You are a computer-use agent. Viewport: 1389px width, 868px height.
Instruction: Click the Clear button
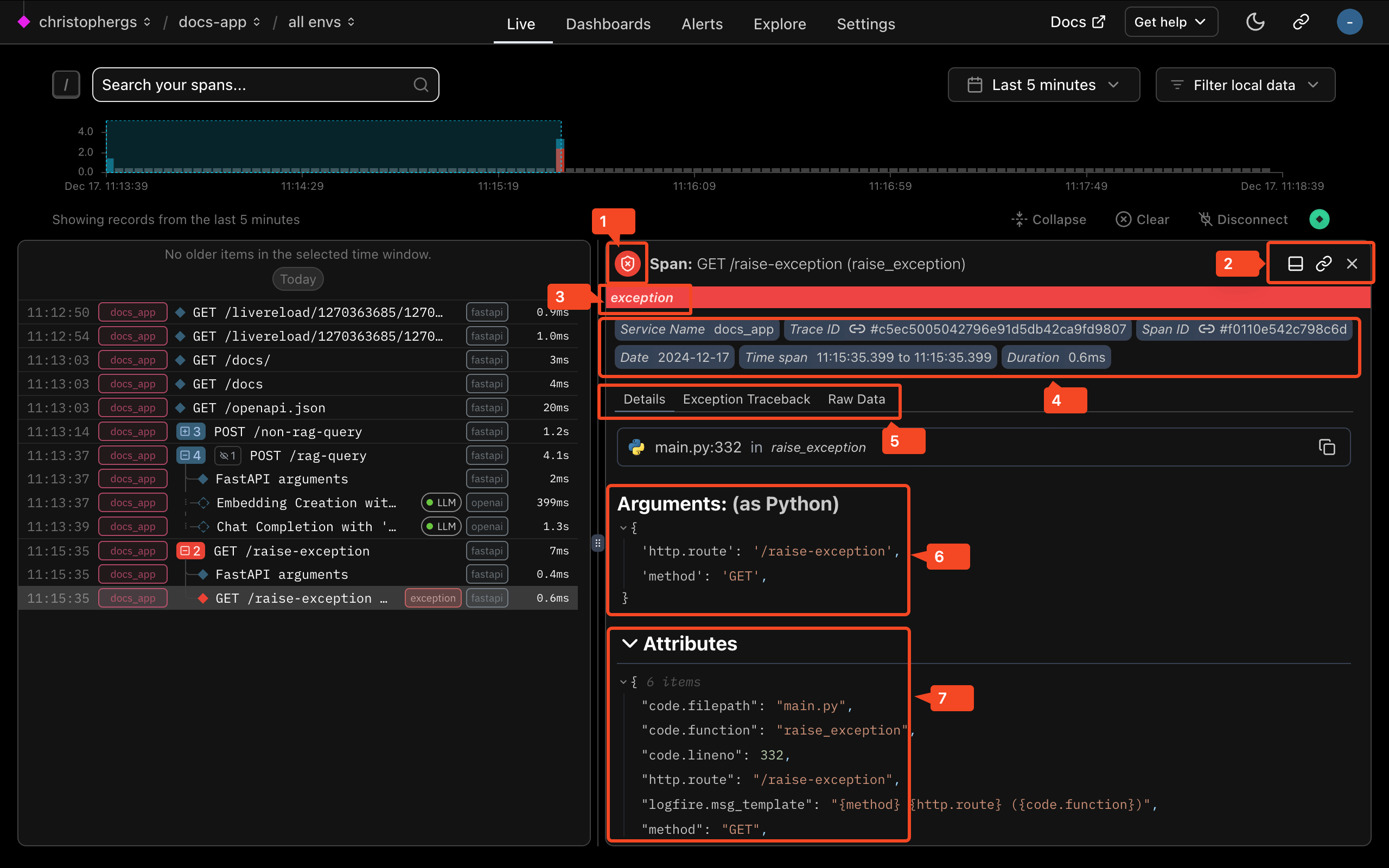click(1142, 219)
